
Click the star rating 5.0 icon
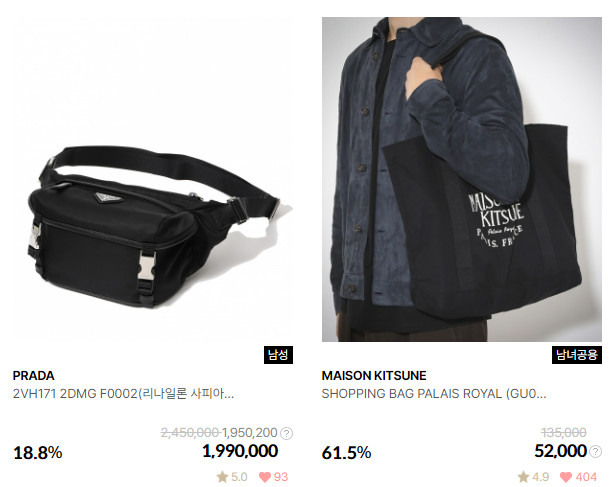pos(222,477)
